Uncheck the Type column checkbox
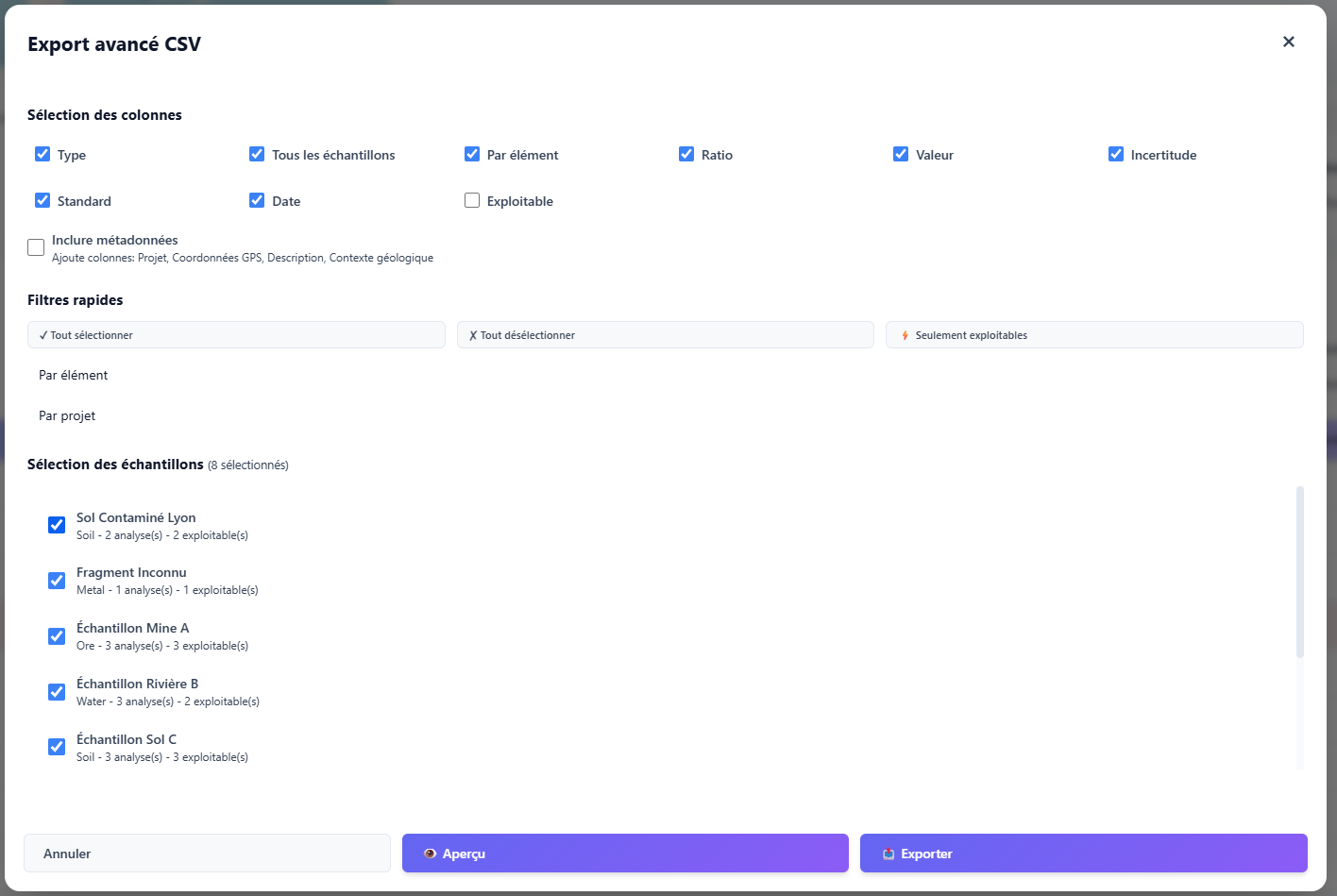 pyautogui.click(x=42, y=153)
